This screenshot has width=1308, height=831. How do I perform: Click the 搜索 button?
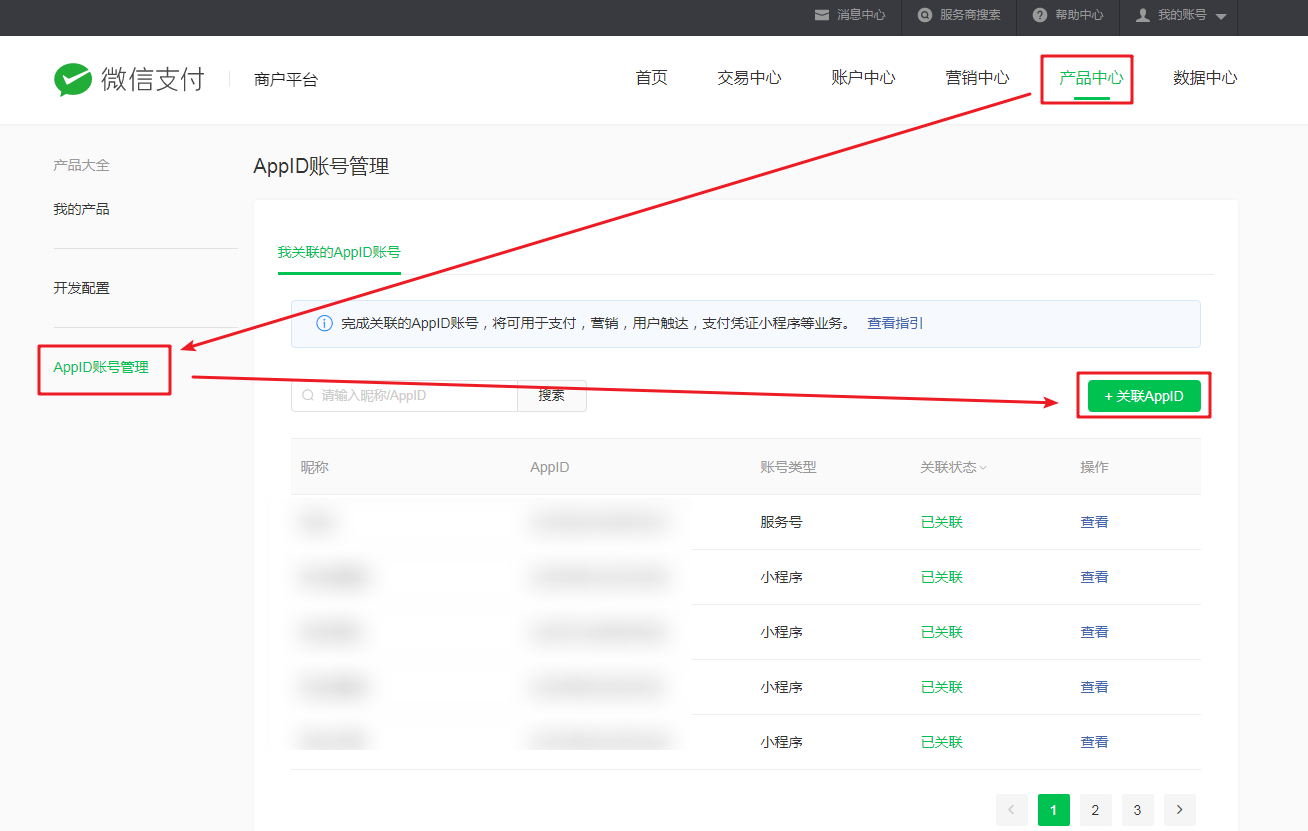(552, 396)
